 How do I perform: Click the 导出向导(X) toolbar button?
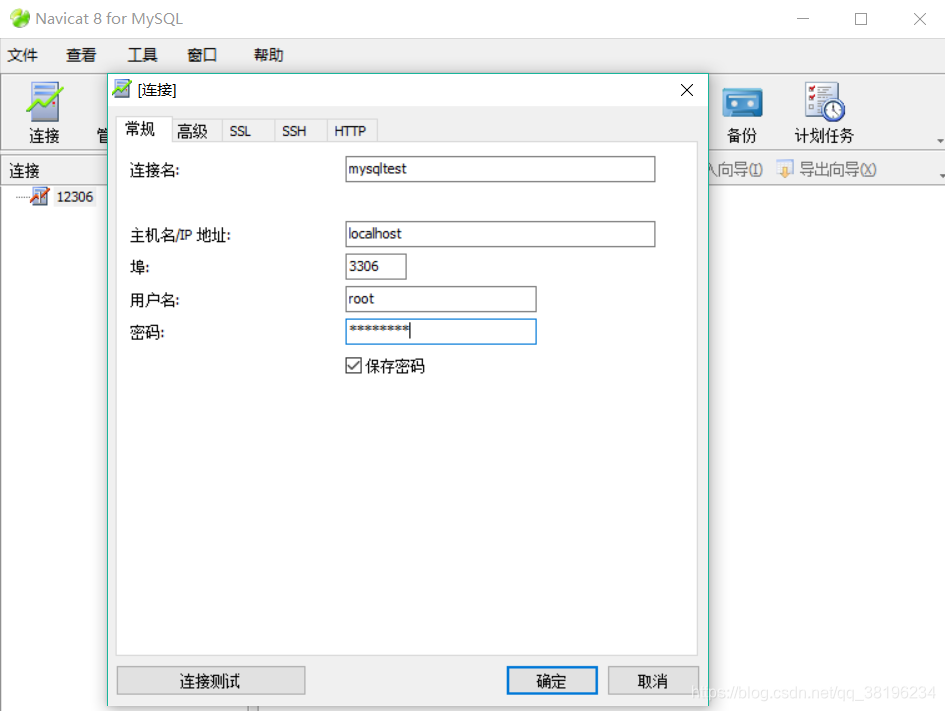click(x=826, y=169)
